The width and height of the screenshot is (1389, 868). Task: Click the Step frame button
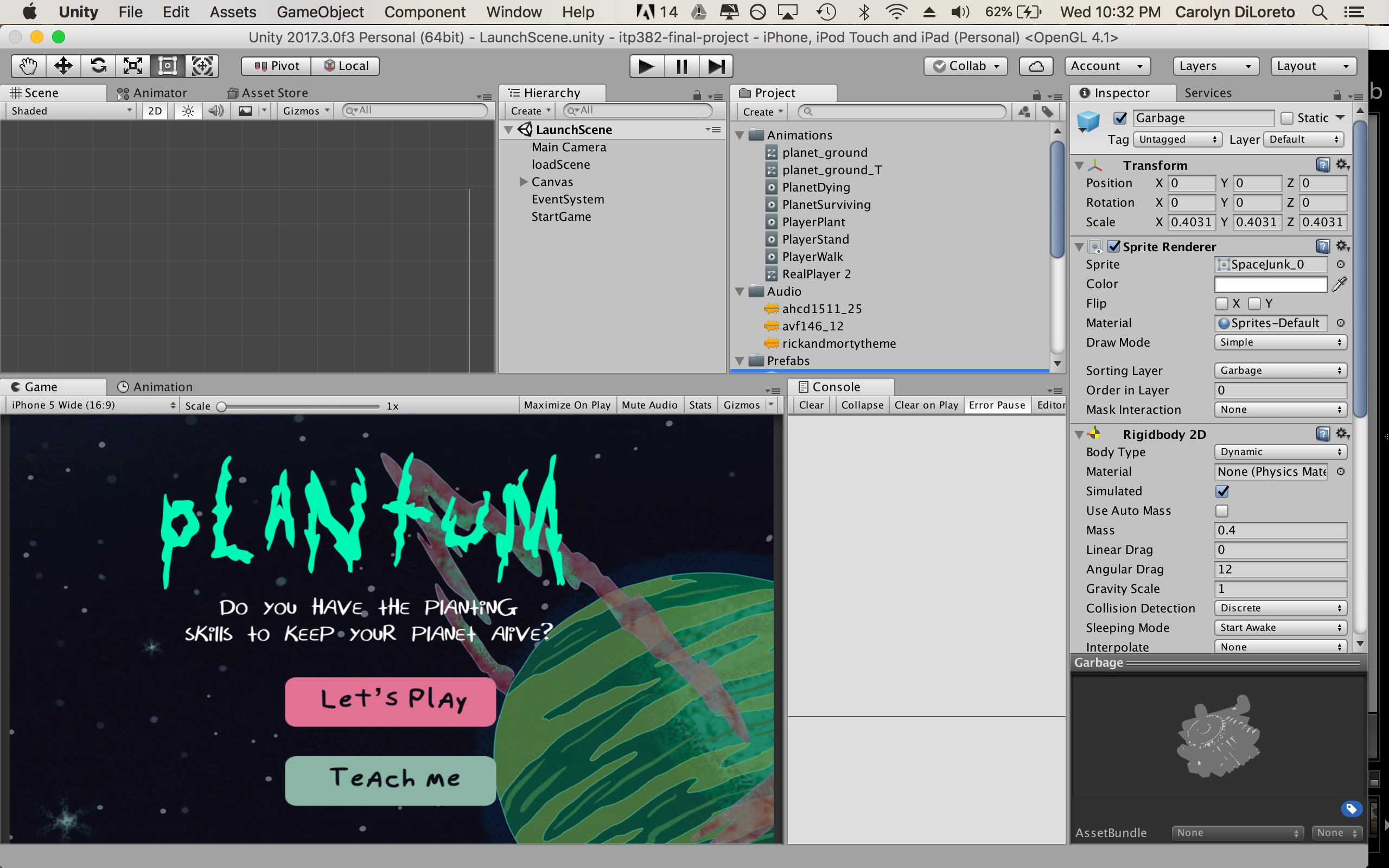716,66
